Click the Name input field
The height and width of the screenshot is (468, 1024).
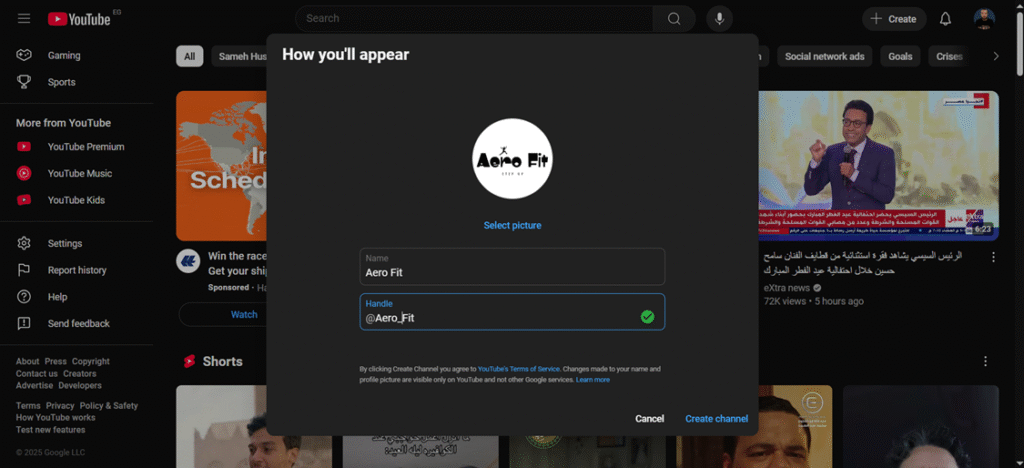pyautogui.click(x=512, y=266)
